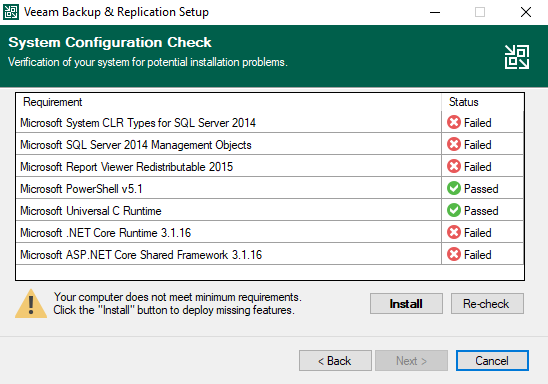Click the disabled Next > button

(x=411, y=361)
